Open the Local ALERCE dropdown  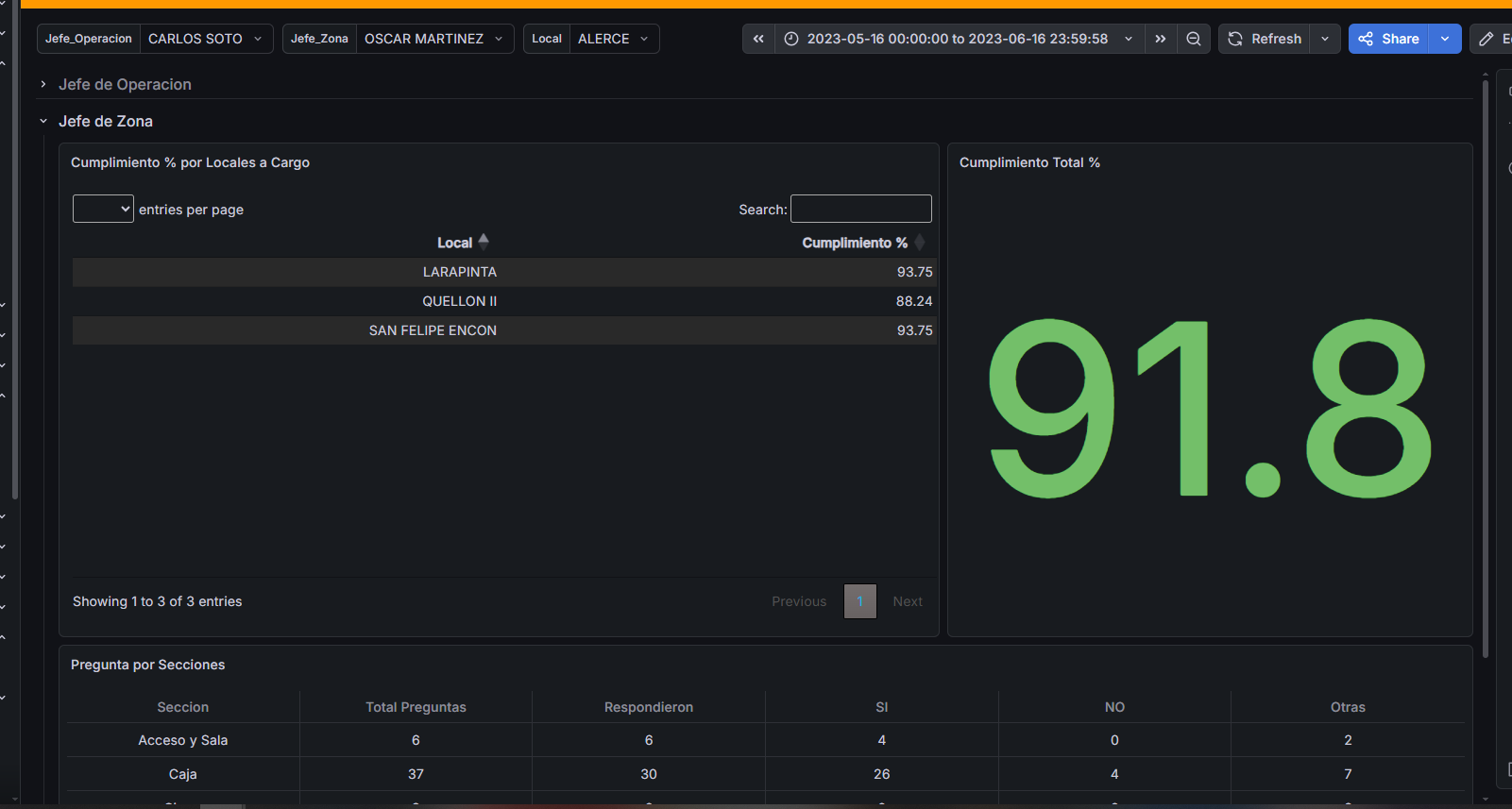613,39
